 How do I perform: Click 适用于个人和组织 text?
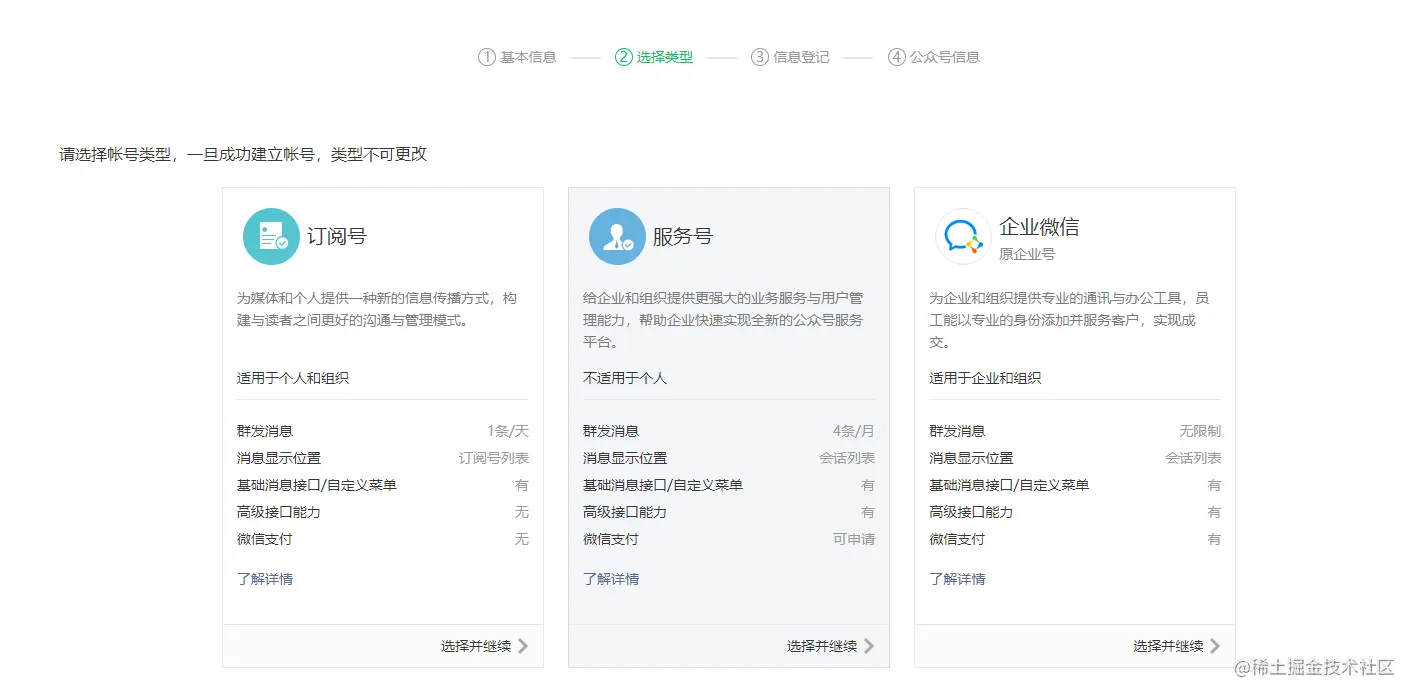pos(293,378)
